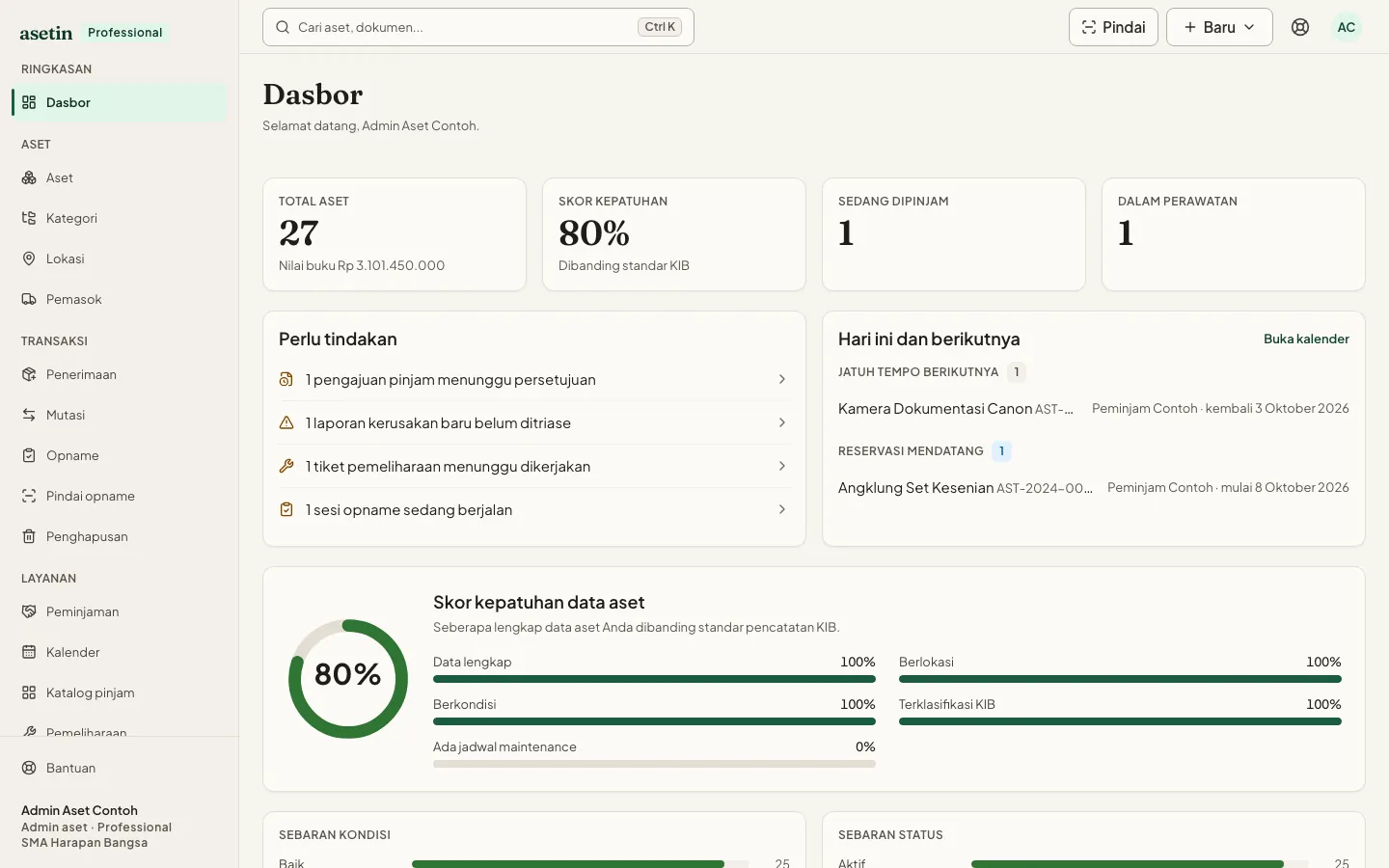Click the Aset cubes icon in sidebar
Viewport: 1389px width, 868px height.
29,177
